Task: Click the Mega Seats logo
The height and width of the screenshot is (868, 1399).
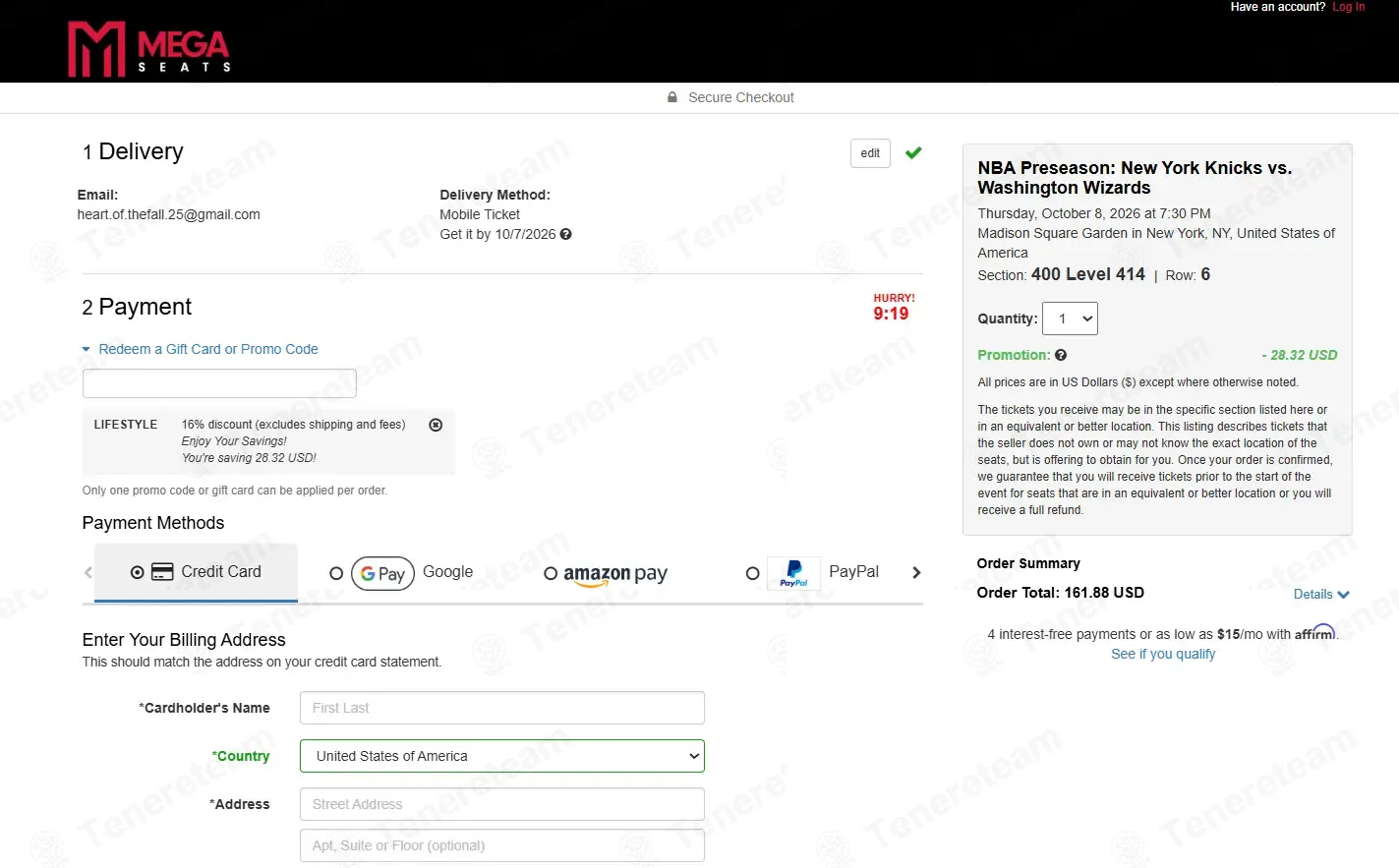Action: (148, 48)
